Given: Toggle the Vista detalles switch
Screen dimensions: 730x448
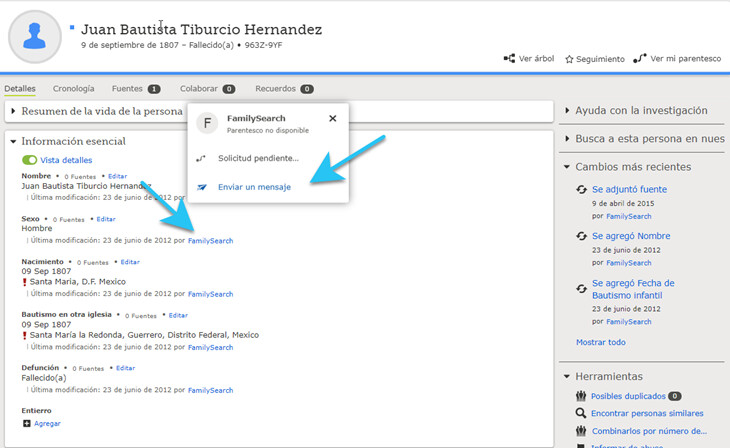Looking at the screenshot, I should pyautogui.click(x=29, y=160).
